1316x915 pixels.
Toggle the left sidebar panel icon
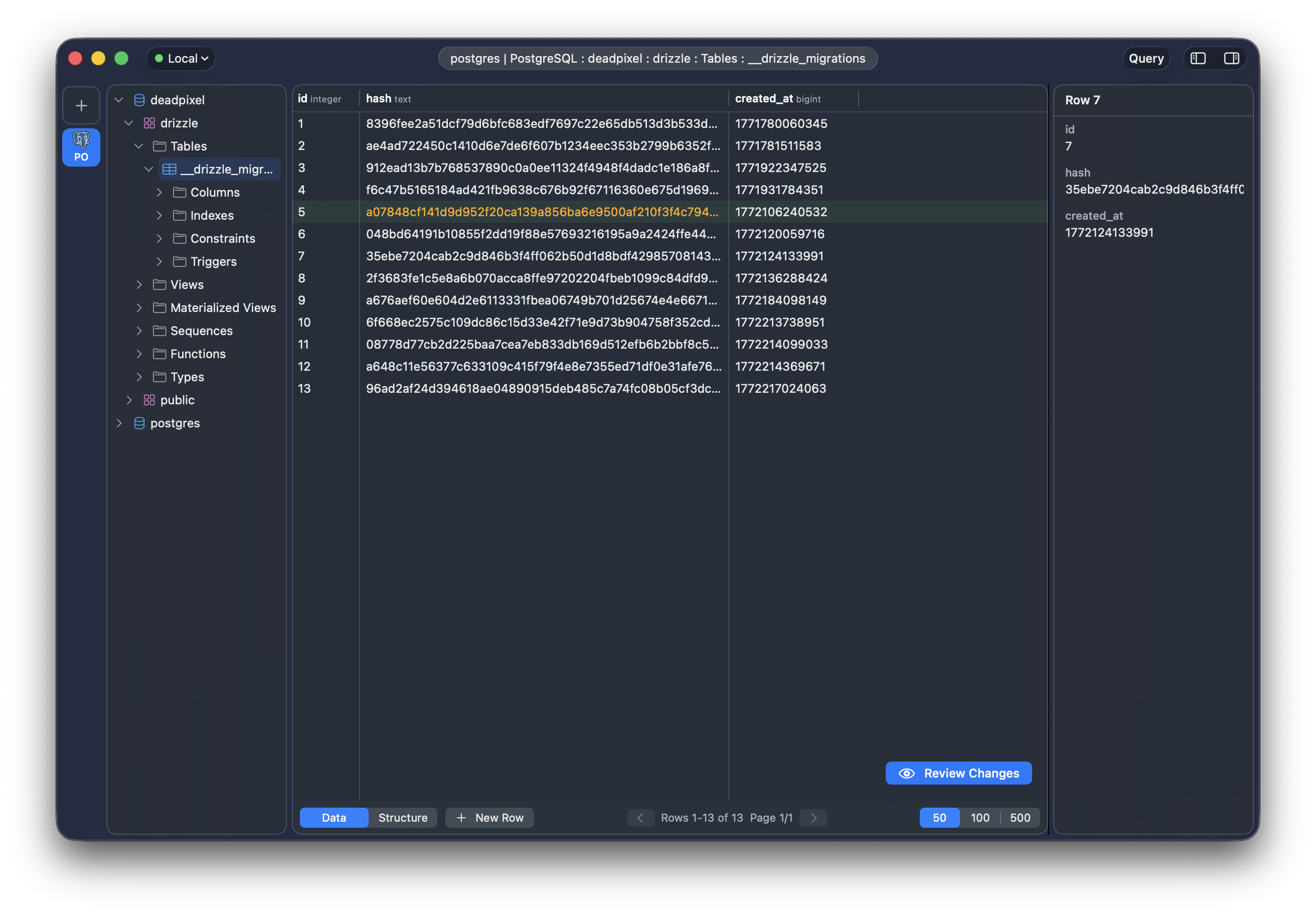click(x=1198, y=59)
